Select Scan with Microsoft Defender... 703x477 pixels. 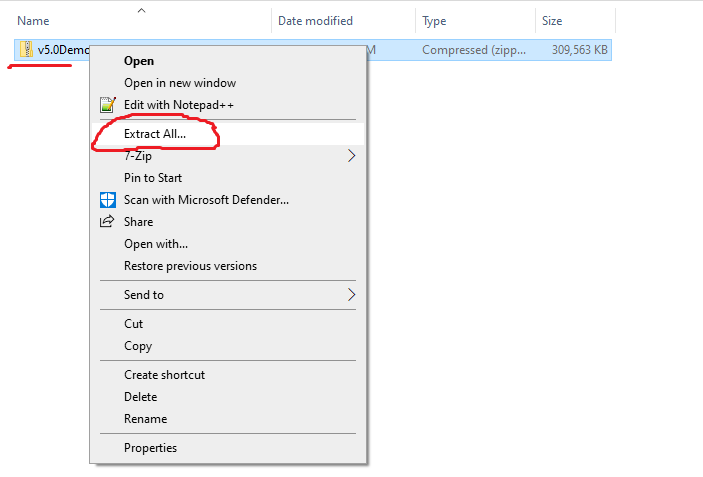coord(228,200)
